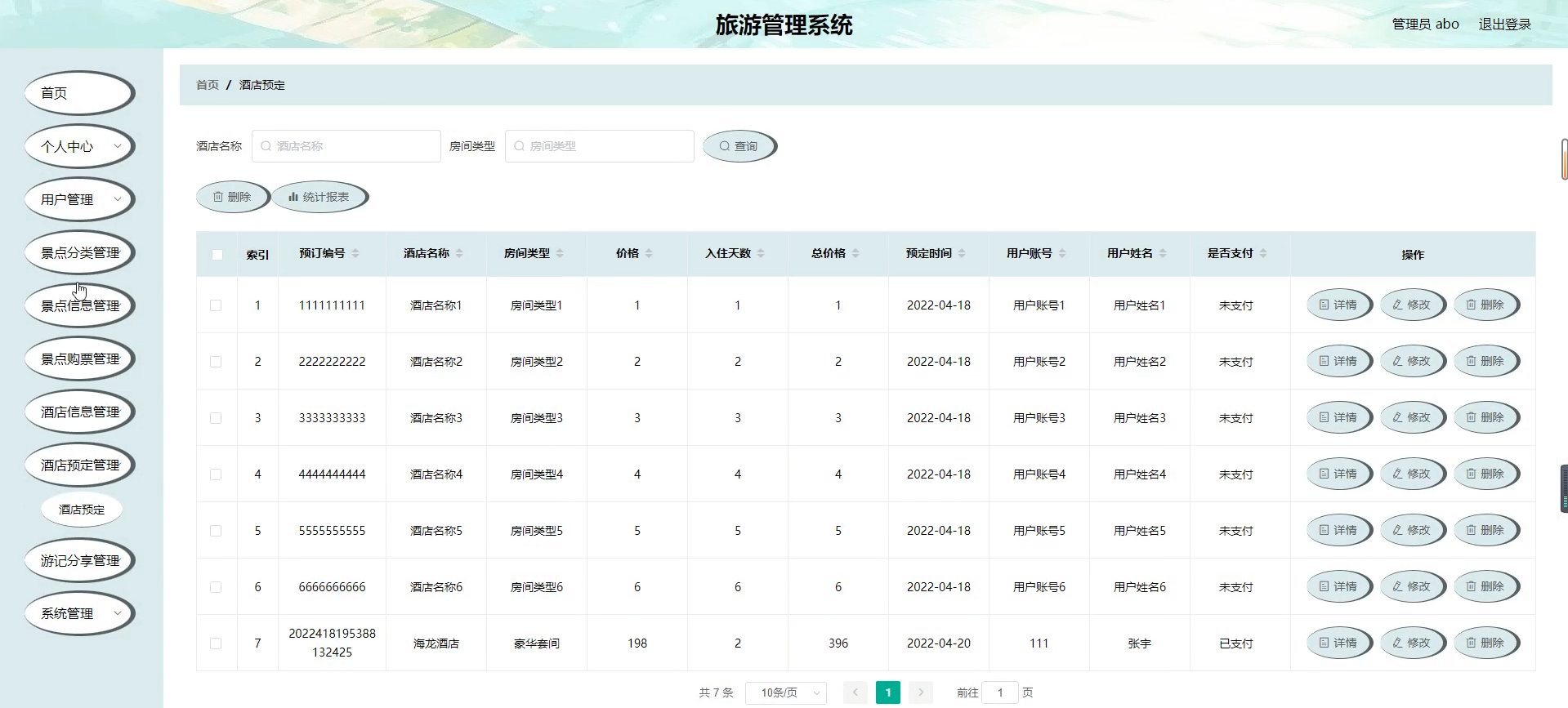Open 景点购票管理 in sidebar
Image resolution: width=1568 pixels, height=708 pixels.
(79, 358)
